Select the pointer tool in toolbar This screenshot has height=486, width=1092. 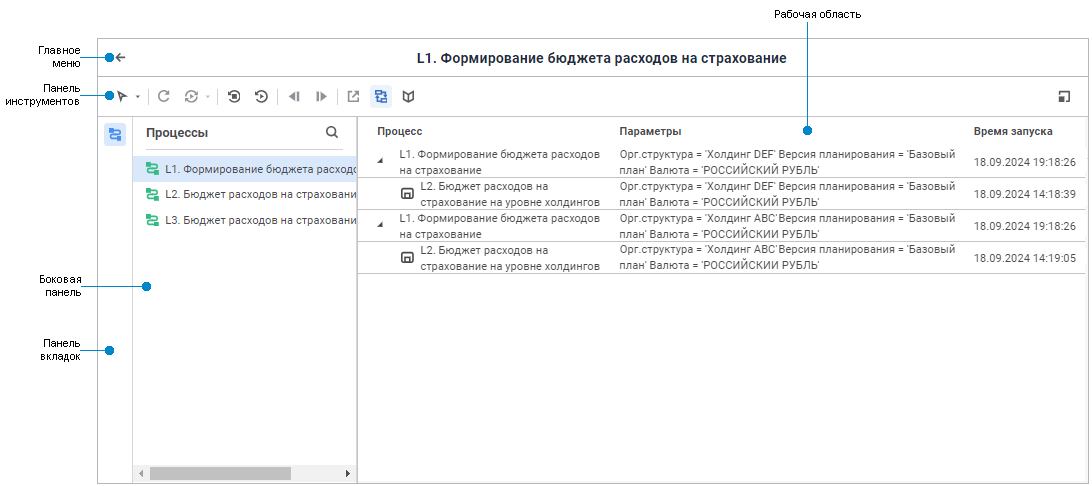(123, 97)
